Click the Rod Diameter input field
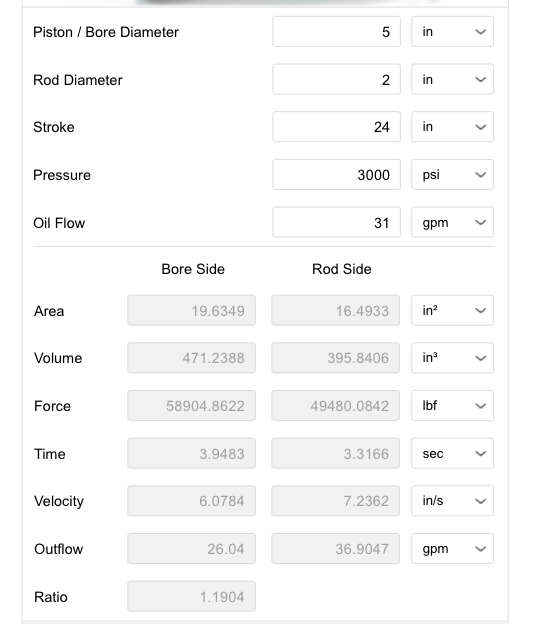The width and height of the screenshot is (547, 624). point(337,79)
